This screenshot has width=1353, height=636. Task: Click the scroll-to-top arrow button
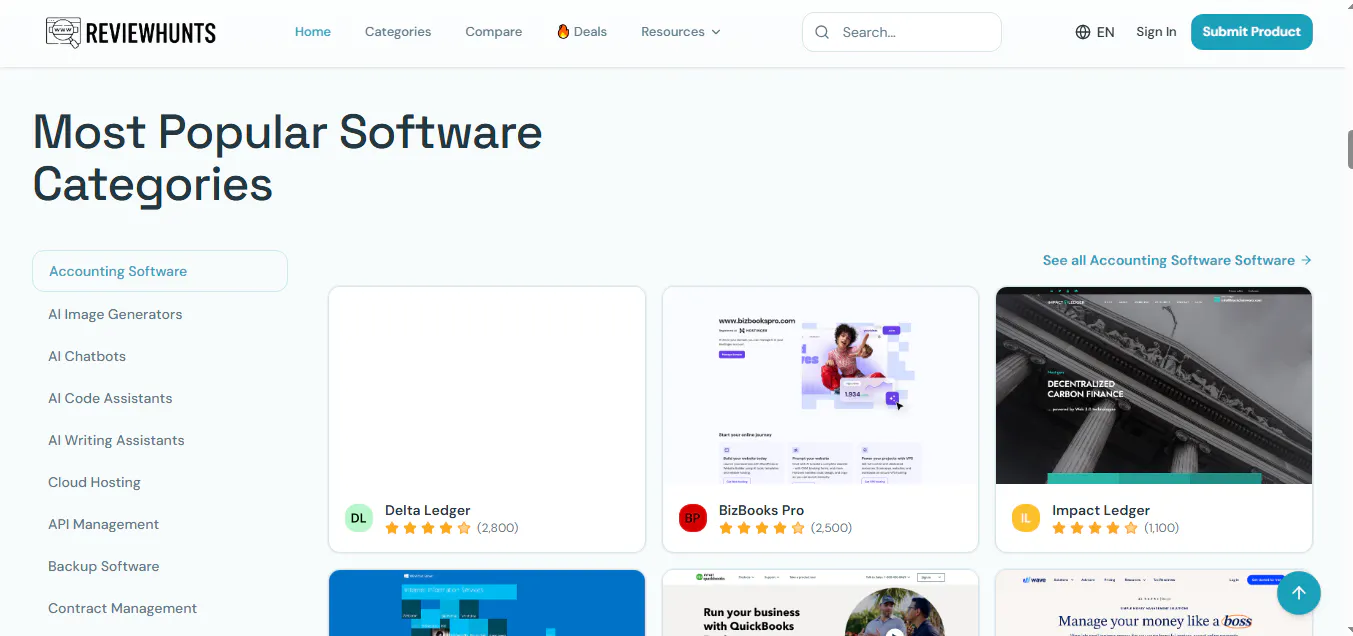pos(1298,593)
